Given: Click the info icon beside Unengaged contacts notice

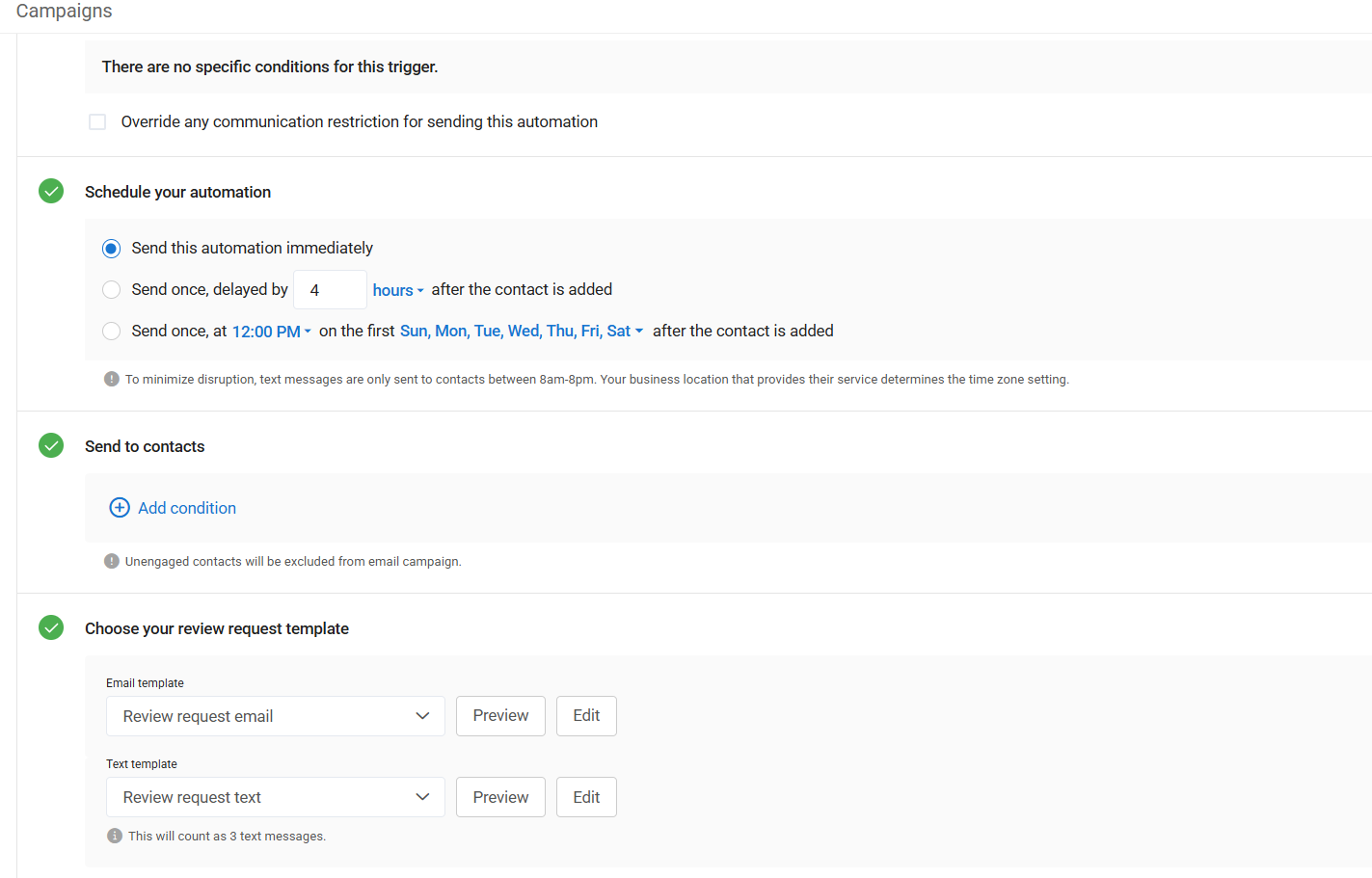Looking at the screenshot, I should pyautogui.click(x=112, y=561).
